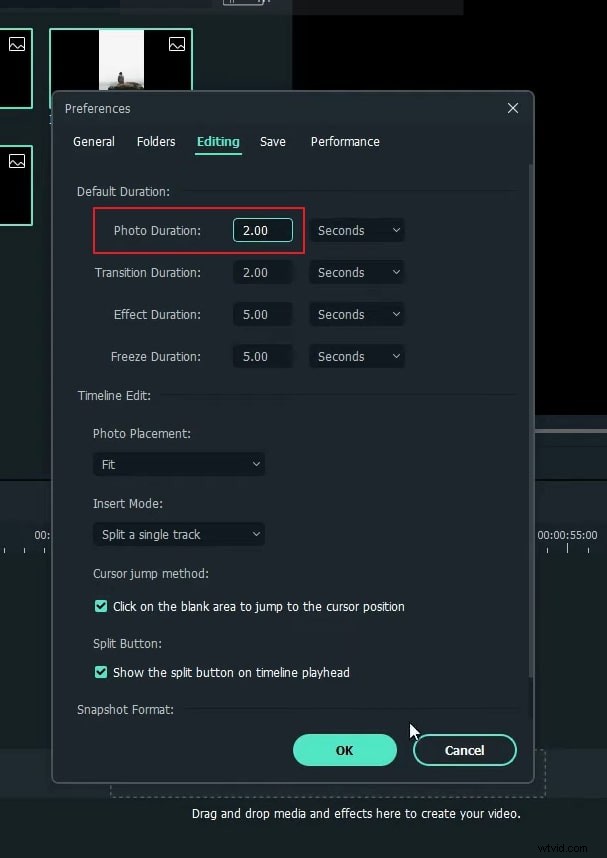Expand the Photo Placement Fit dropdown
The image size is (607, 858).
pos(178,464)
